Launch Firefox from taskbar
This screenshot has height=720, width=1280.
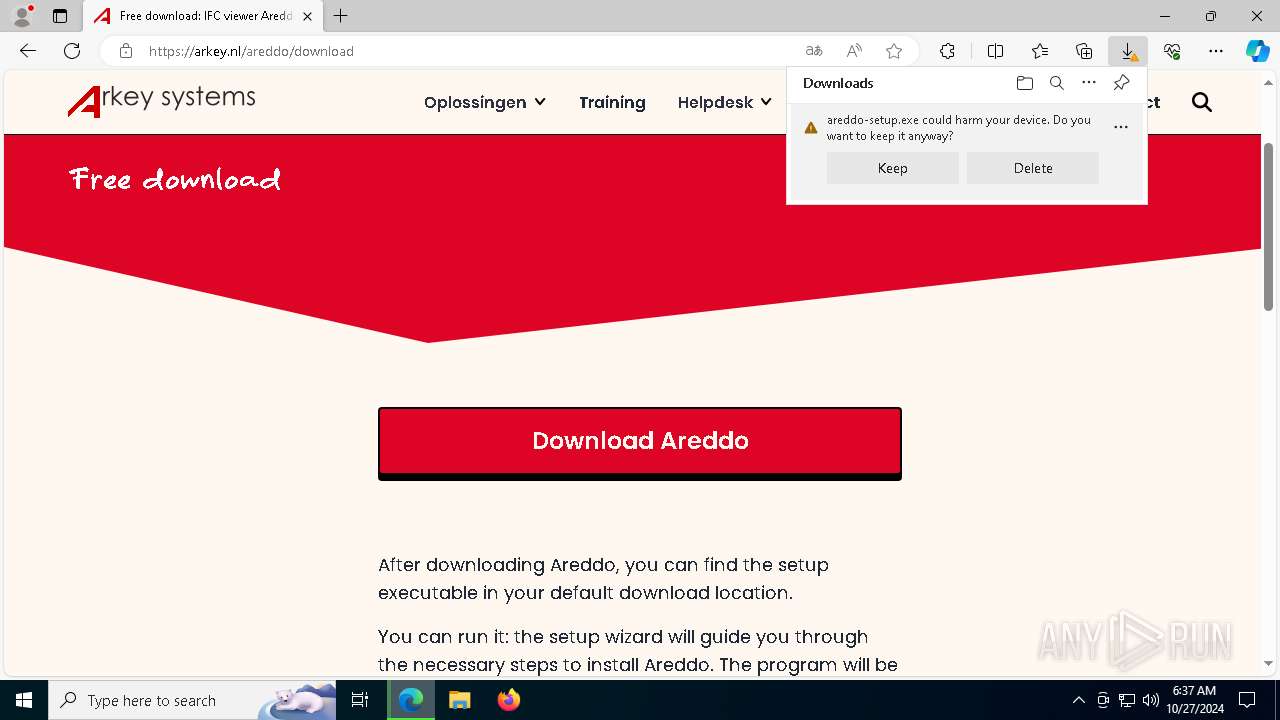pyautogui.click(x=509, y=700)
